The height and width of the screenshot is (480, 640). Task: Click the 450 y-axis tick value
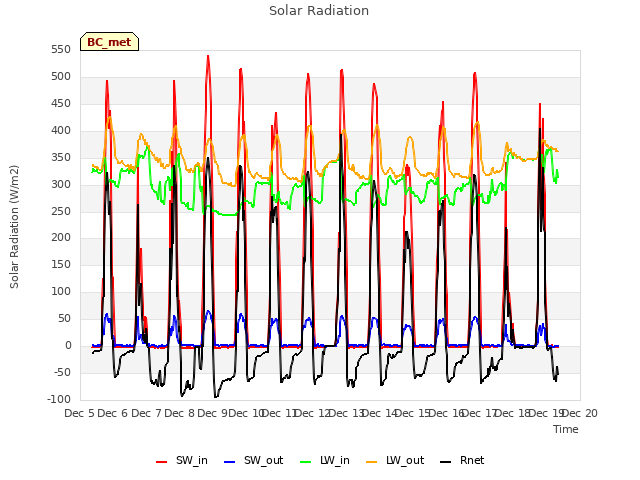61,104
